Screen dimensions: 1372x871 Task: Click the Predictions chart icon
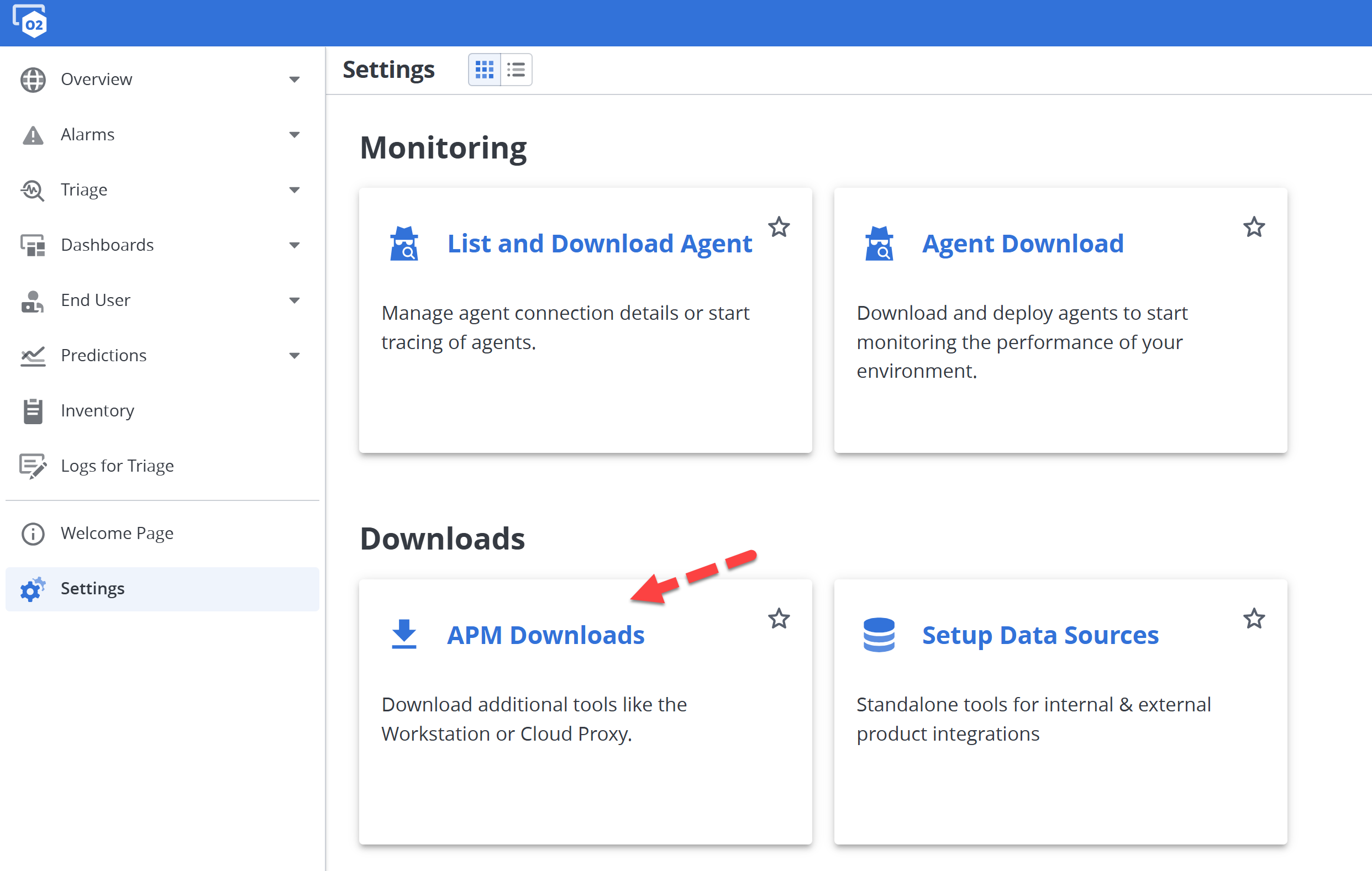33,356
